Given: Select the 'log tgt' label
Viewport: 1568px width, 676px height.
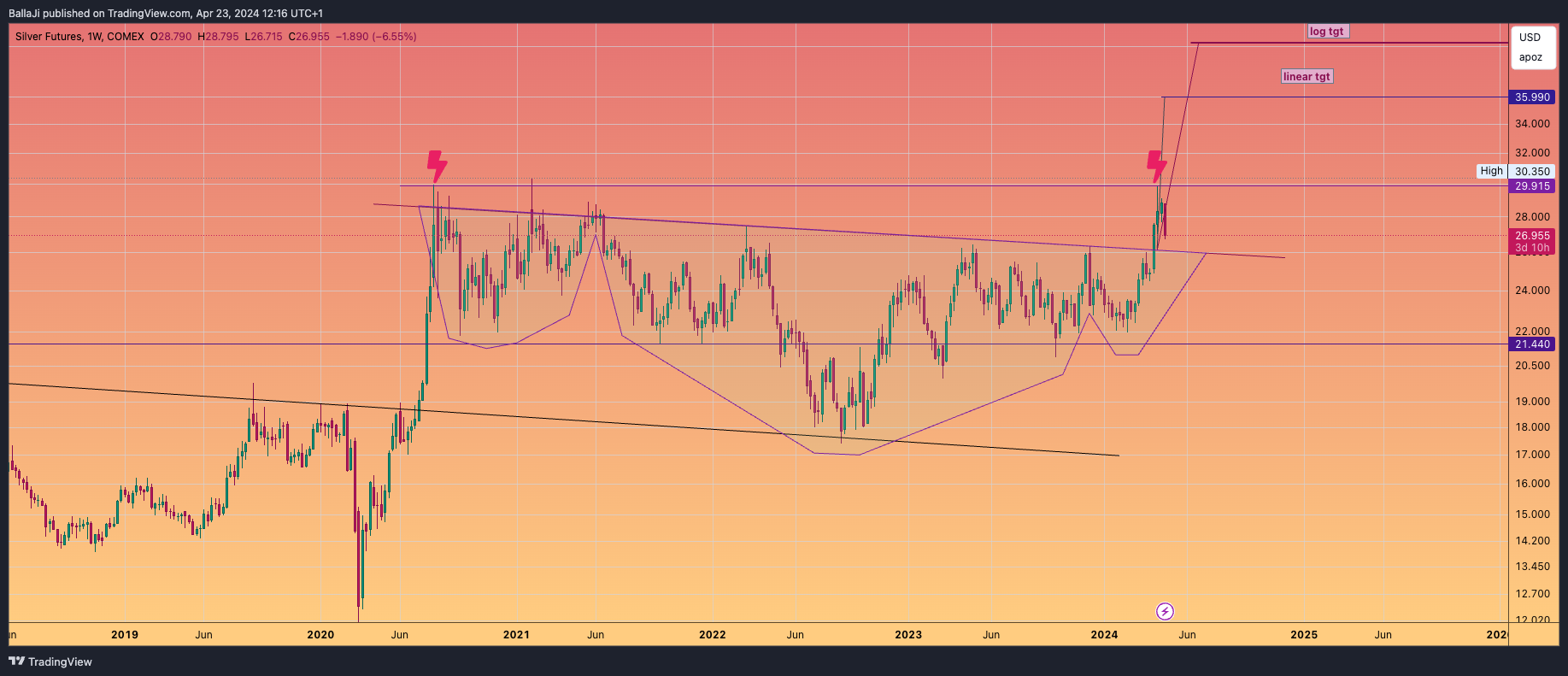Looking at the screenshot, I should coord(1327,32).
